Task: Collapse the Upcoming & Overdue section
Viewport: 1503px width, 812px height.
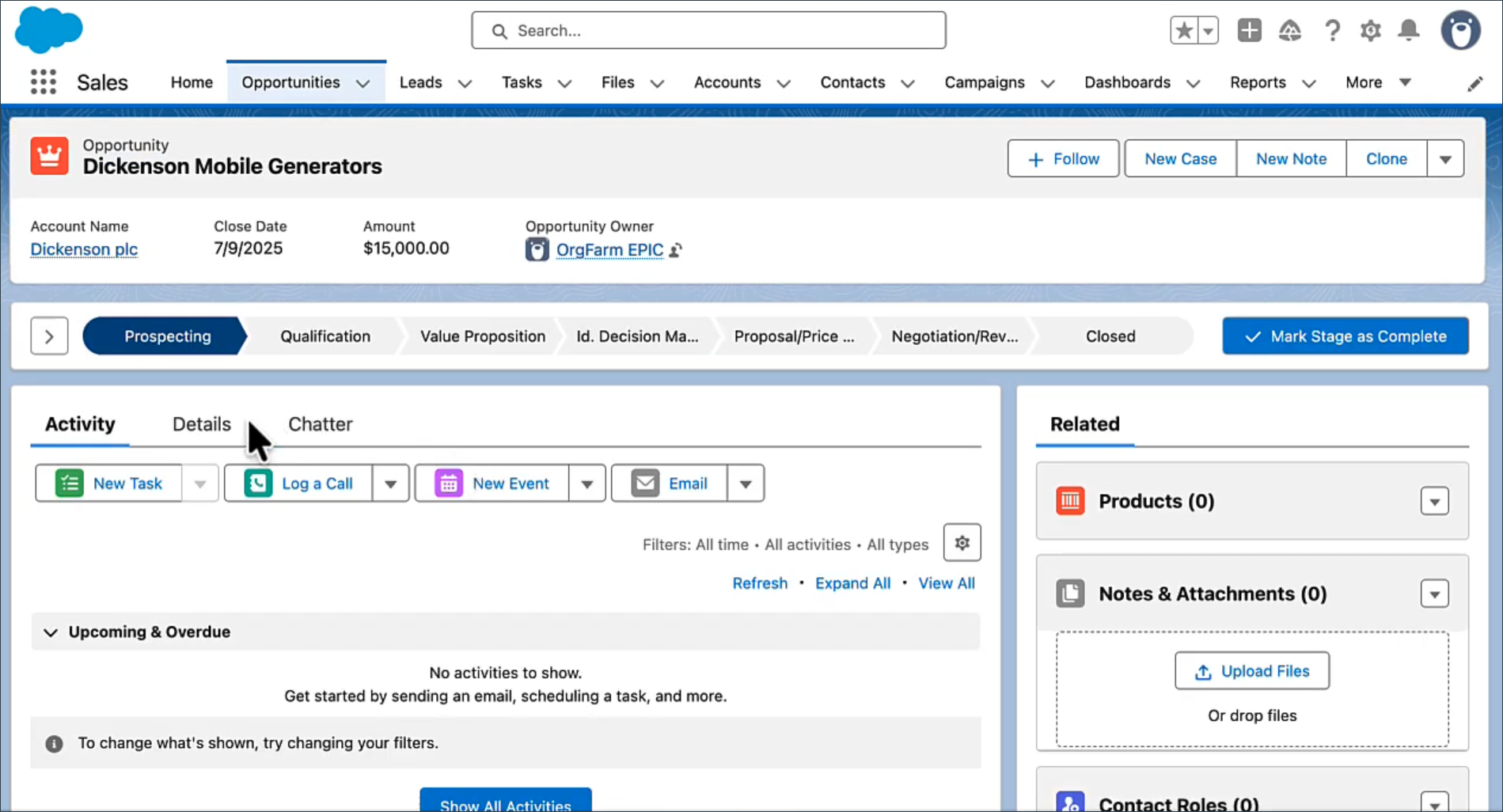Action: tap(51, 632)
